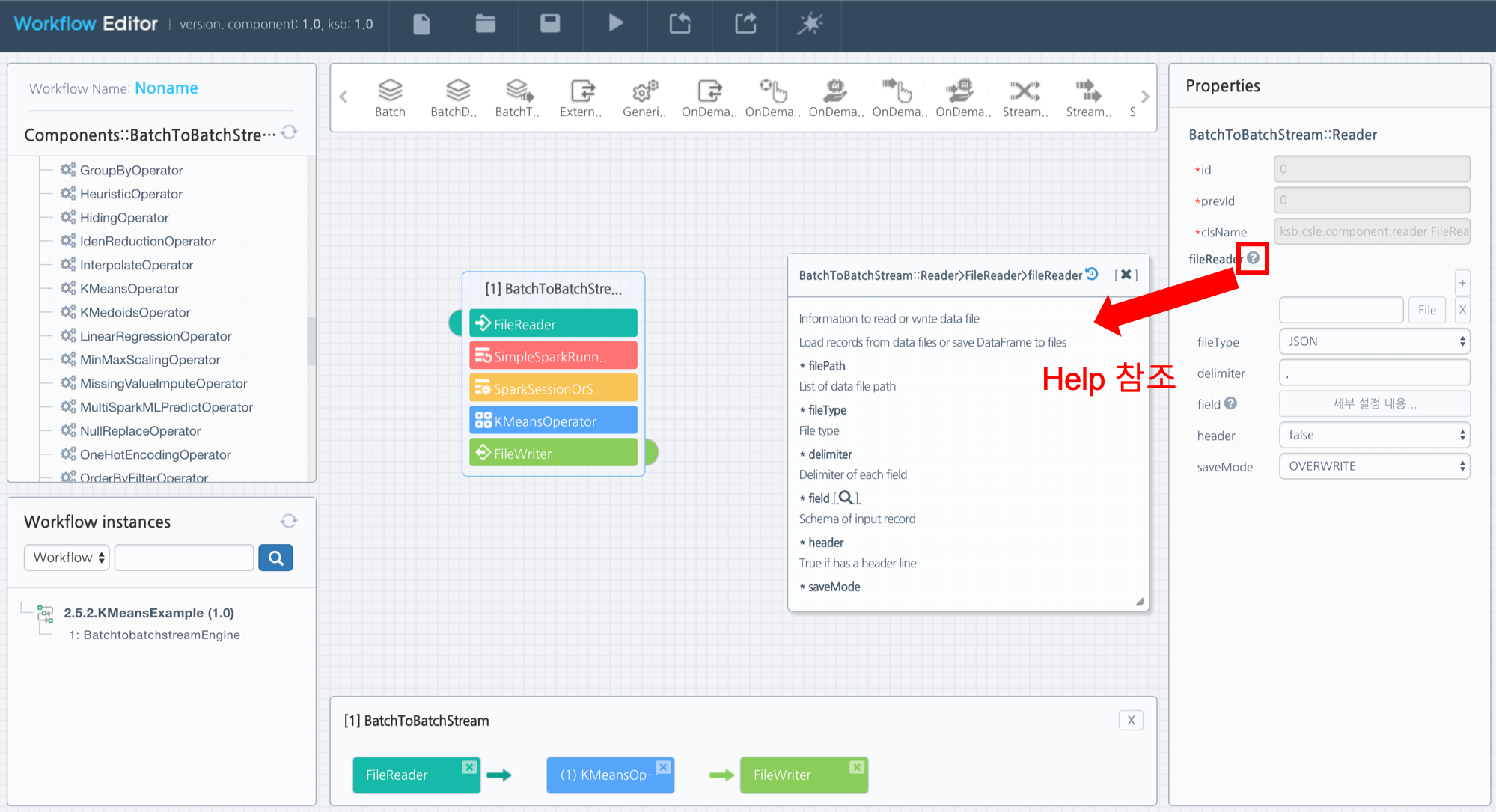
Task: Select MultiSparkMLPredictOperator in component tree
Action: 166,407
